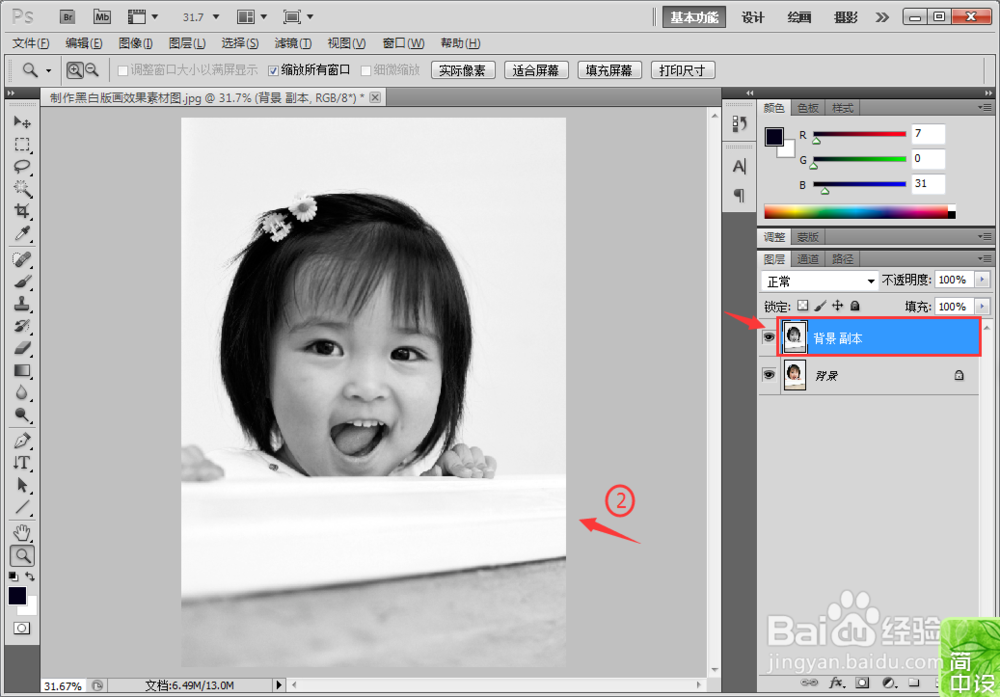Select the Crop tool
The height and width of the screenshot is (697, 1000).
pos(22,210)
